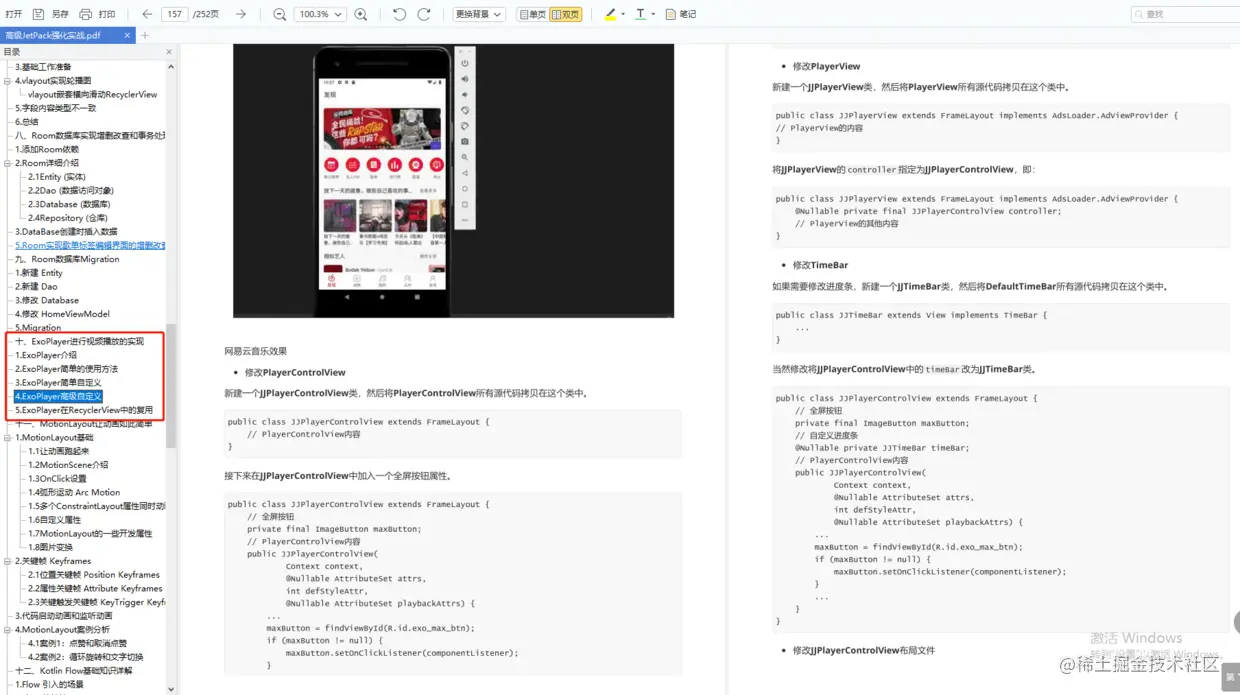Open outline entry 4.修改 HomeViewModel
This screenshot has height=695, width=1240.
point(62,314)
